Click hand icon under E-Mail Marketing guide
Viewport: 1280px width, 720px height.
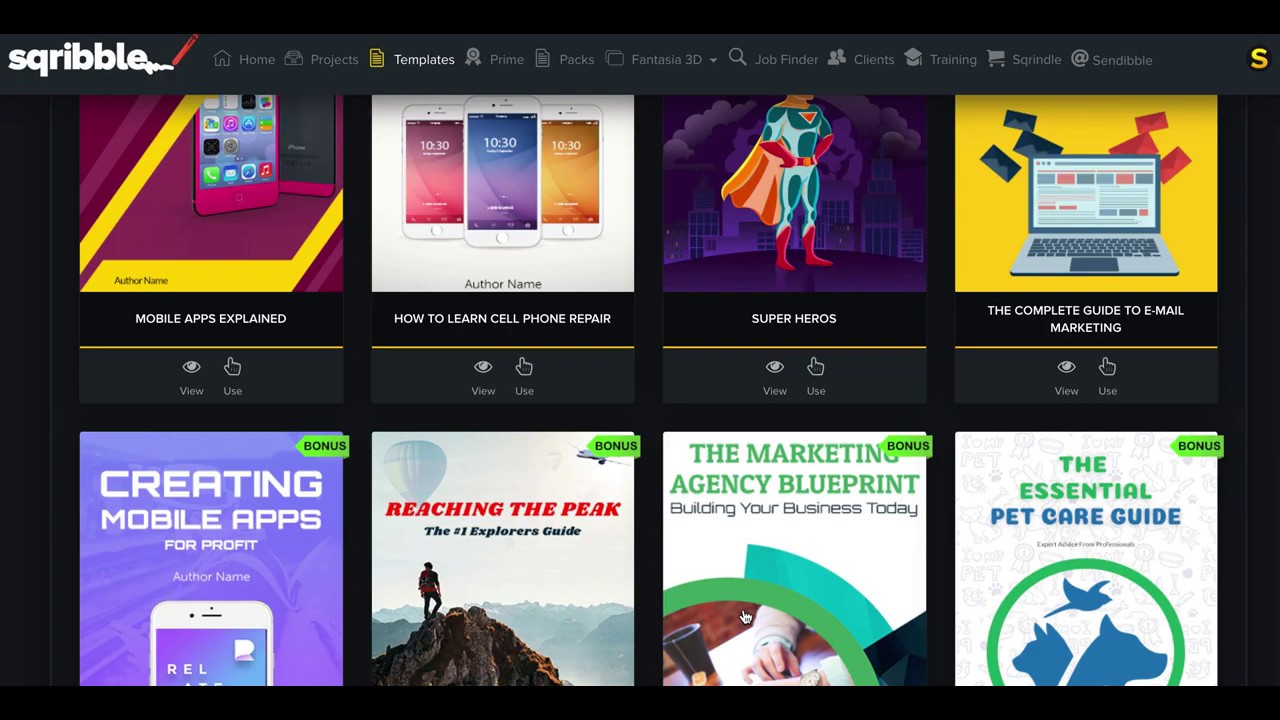(1107, 367)
